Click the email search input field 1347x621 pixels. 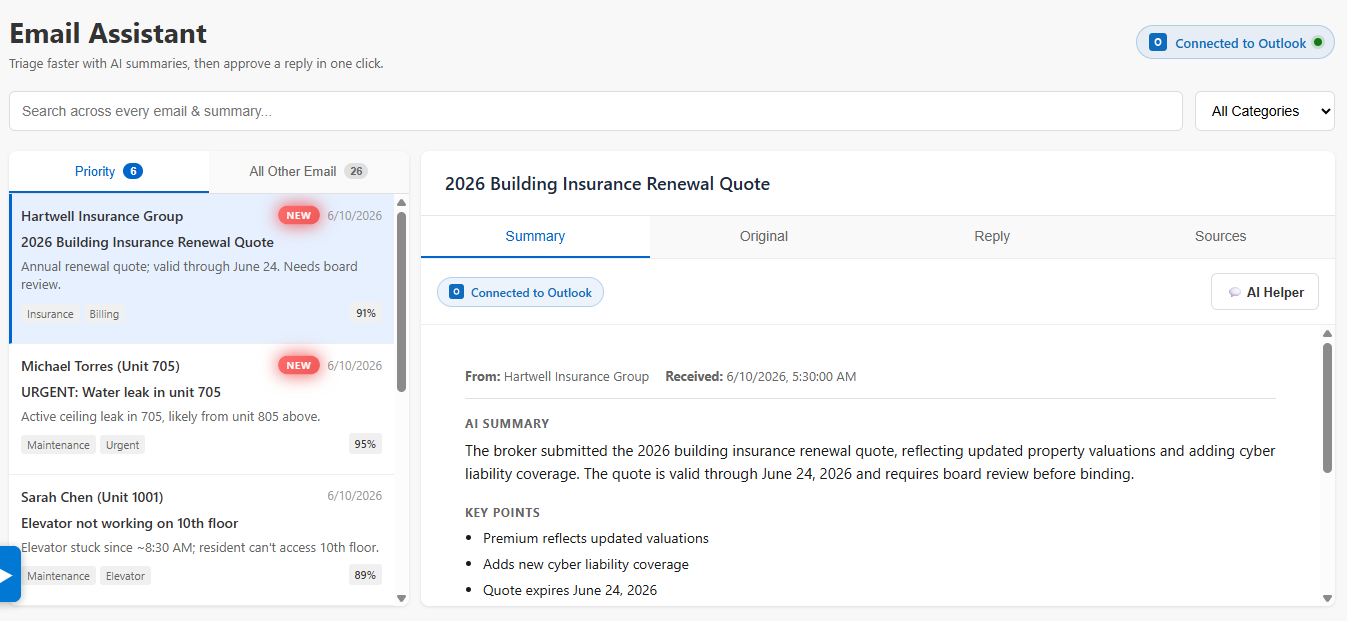tap(596, 111)
